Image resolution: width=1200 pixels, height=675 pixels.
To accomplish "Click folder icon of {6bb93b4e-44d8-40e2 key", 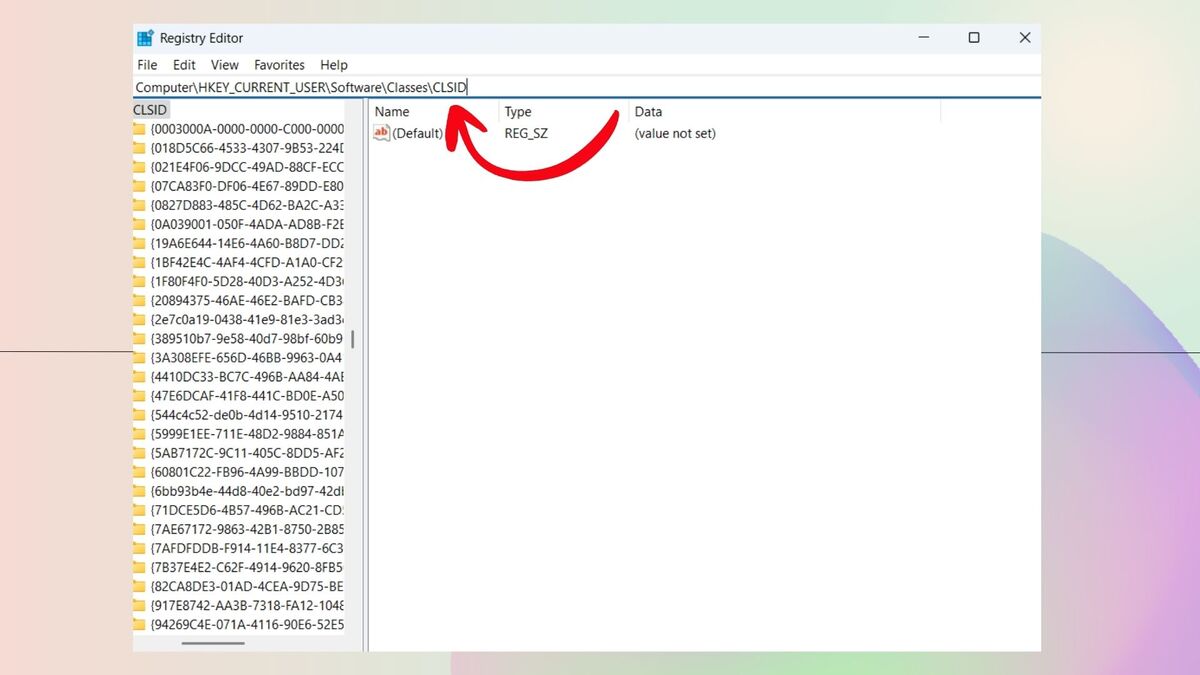I will pyautogui.click(x=140, y=490).
